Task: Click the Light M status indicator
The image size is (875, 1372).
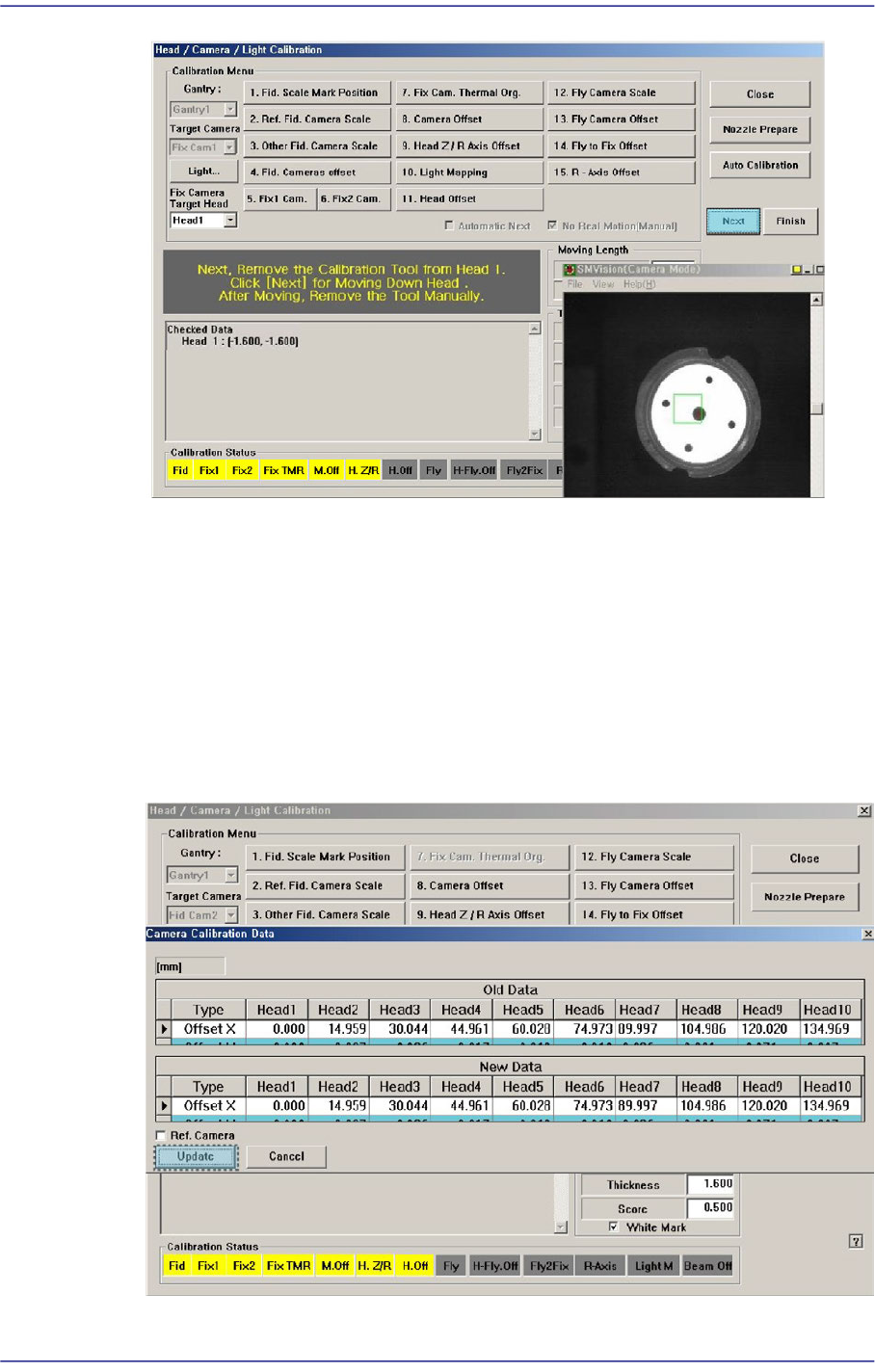Action: pos(653,1265)
